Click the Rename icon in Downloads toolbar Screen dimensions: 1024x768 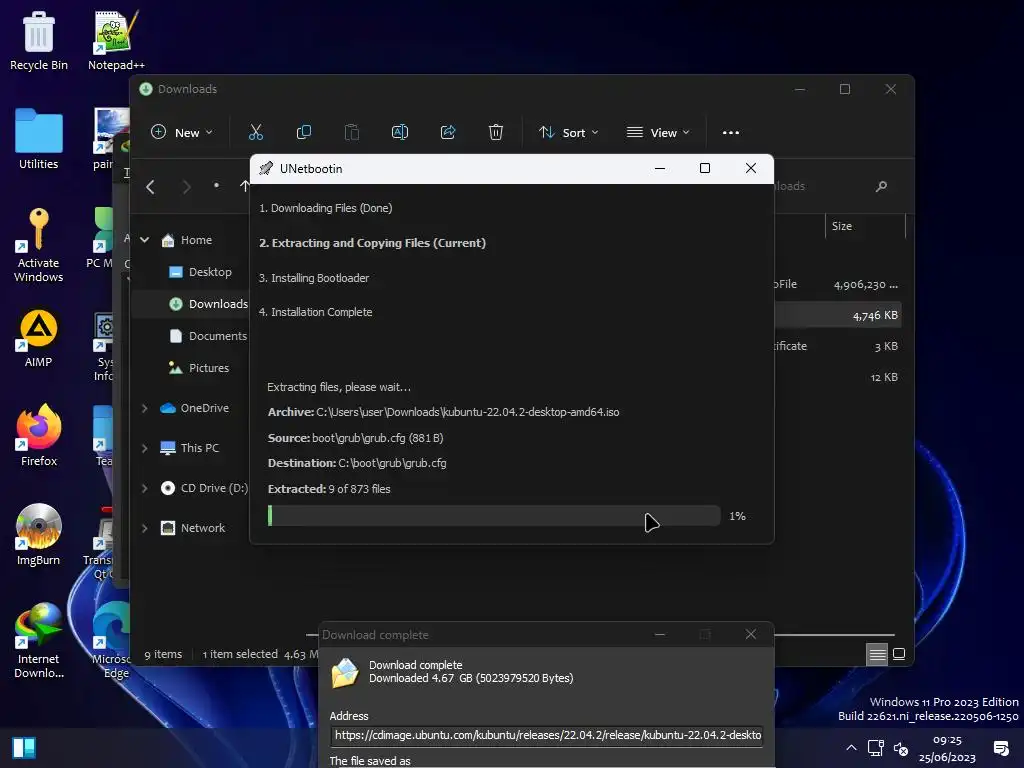[x=400, y=133]
